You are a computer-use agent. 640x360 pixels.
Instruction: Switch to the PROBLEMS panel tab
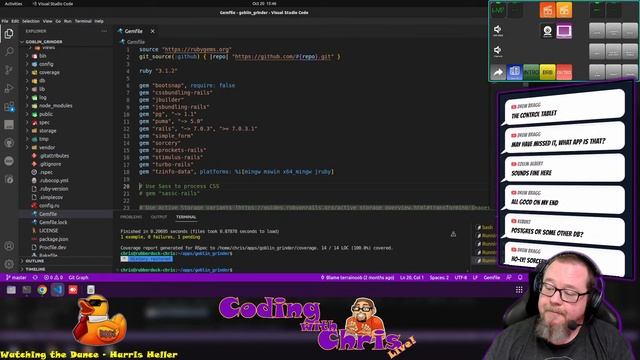click(131, 217)
